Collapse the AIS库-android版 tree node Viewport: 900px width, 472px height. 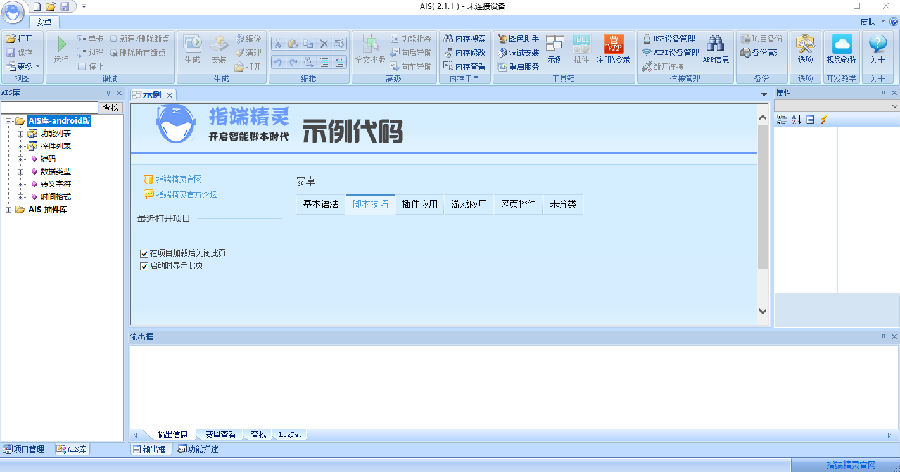point(9,121)
